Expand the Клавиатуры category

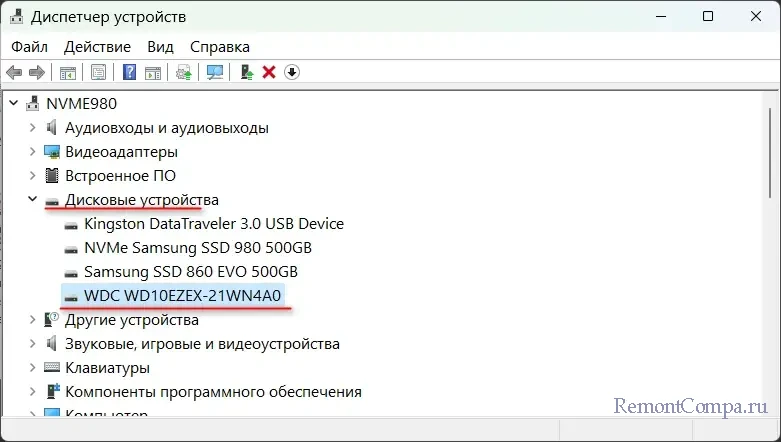[32, 368]
